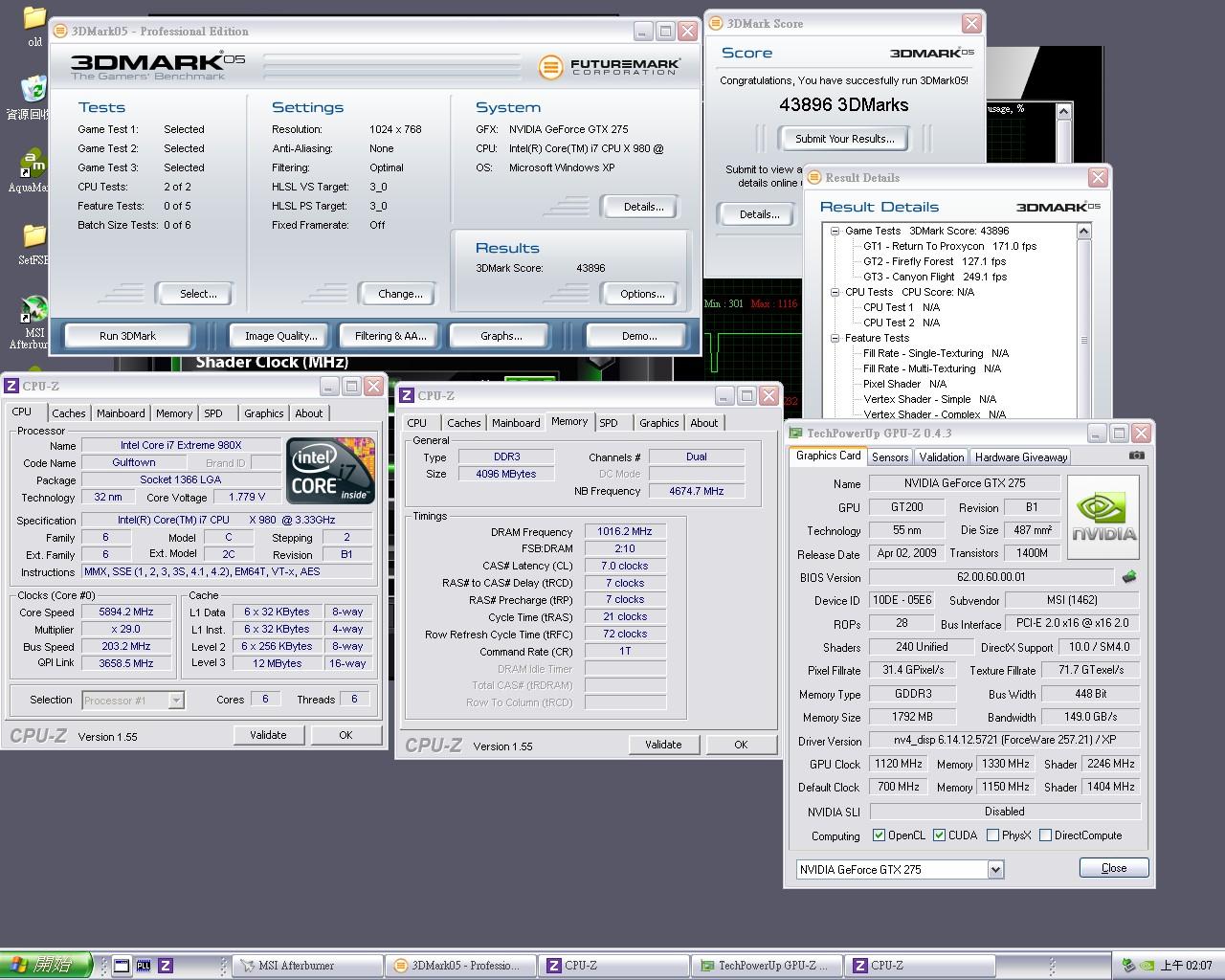Collapse the Game Tests tree node
This screenshot has width=1225, height=980.
(x=835, y=231)
